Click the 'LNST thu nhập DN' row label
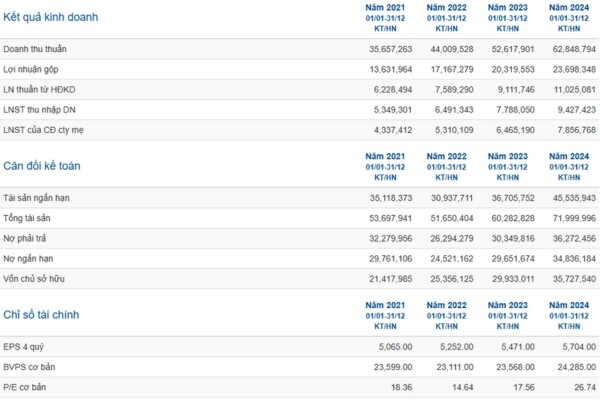 [x=40, y=109]
